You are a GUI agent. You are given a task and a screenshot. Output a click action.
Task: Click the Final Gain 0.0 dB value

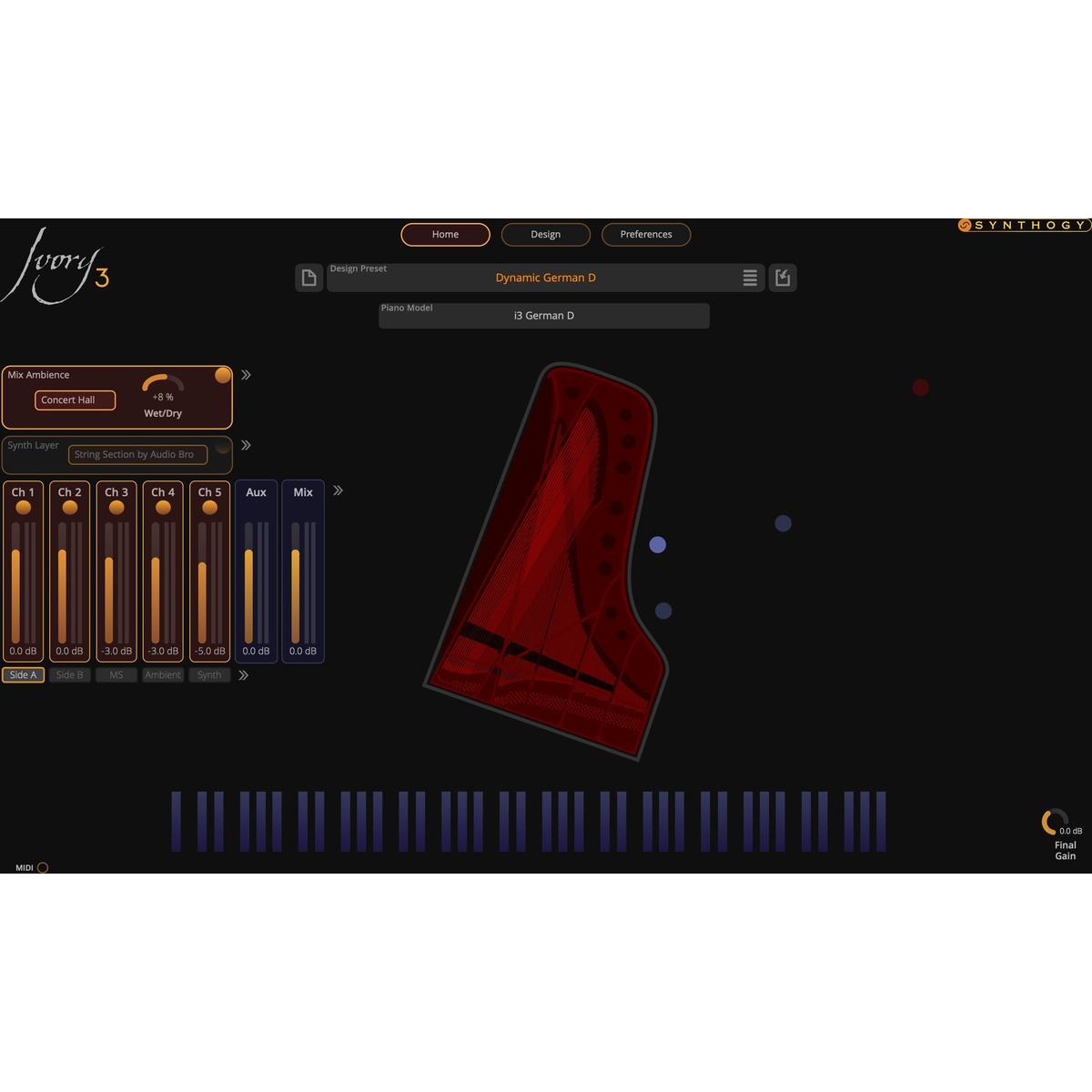click(1071, 831)
